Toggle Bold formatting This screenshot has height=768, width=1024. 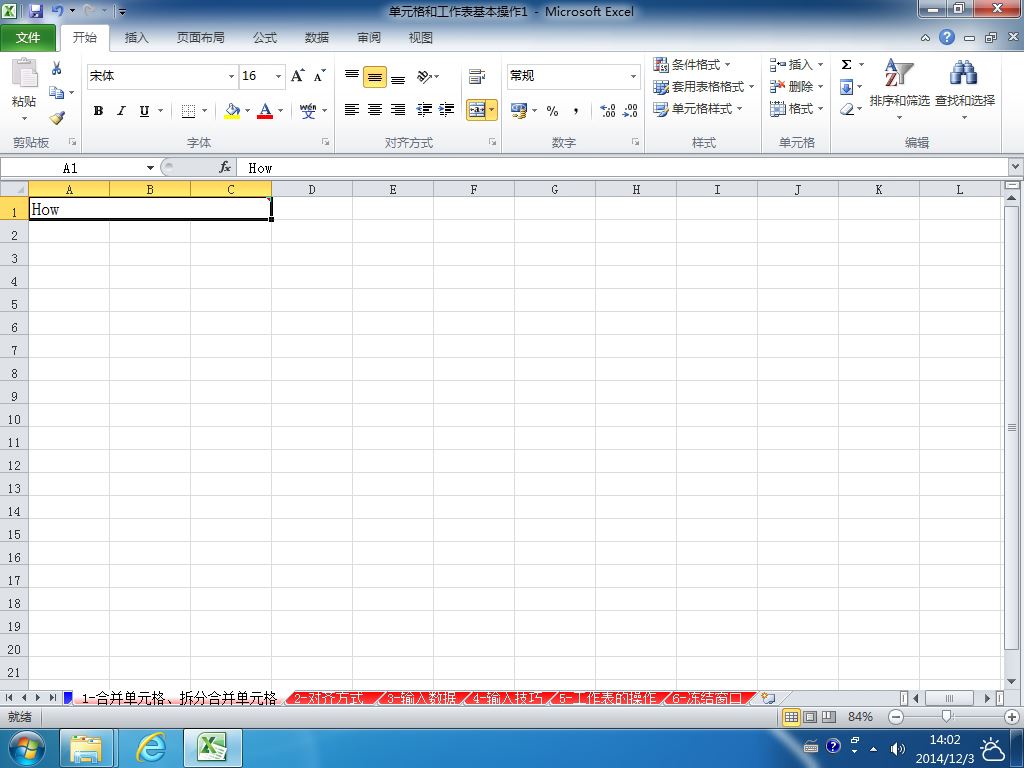[98, 111]
